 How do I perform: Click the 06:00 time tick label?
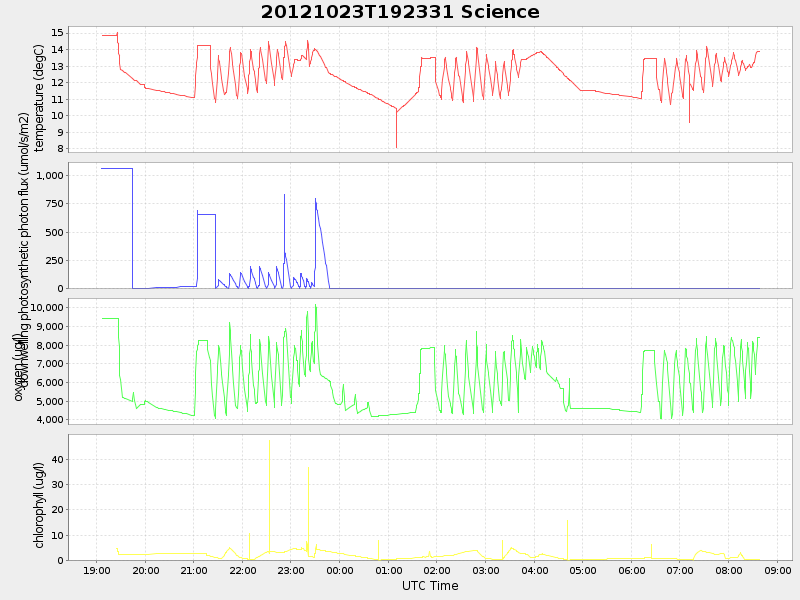632,570
